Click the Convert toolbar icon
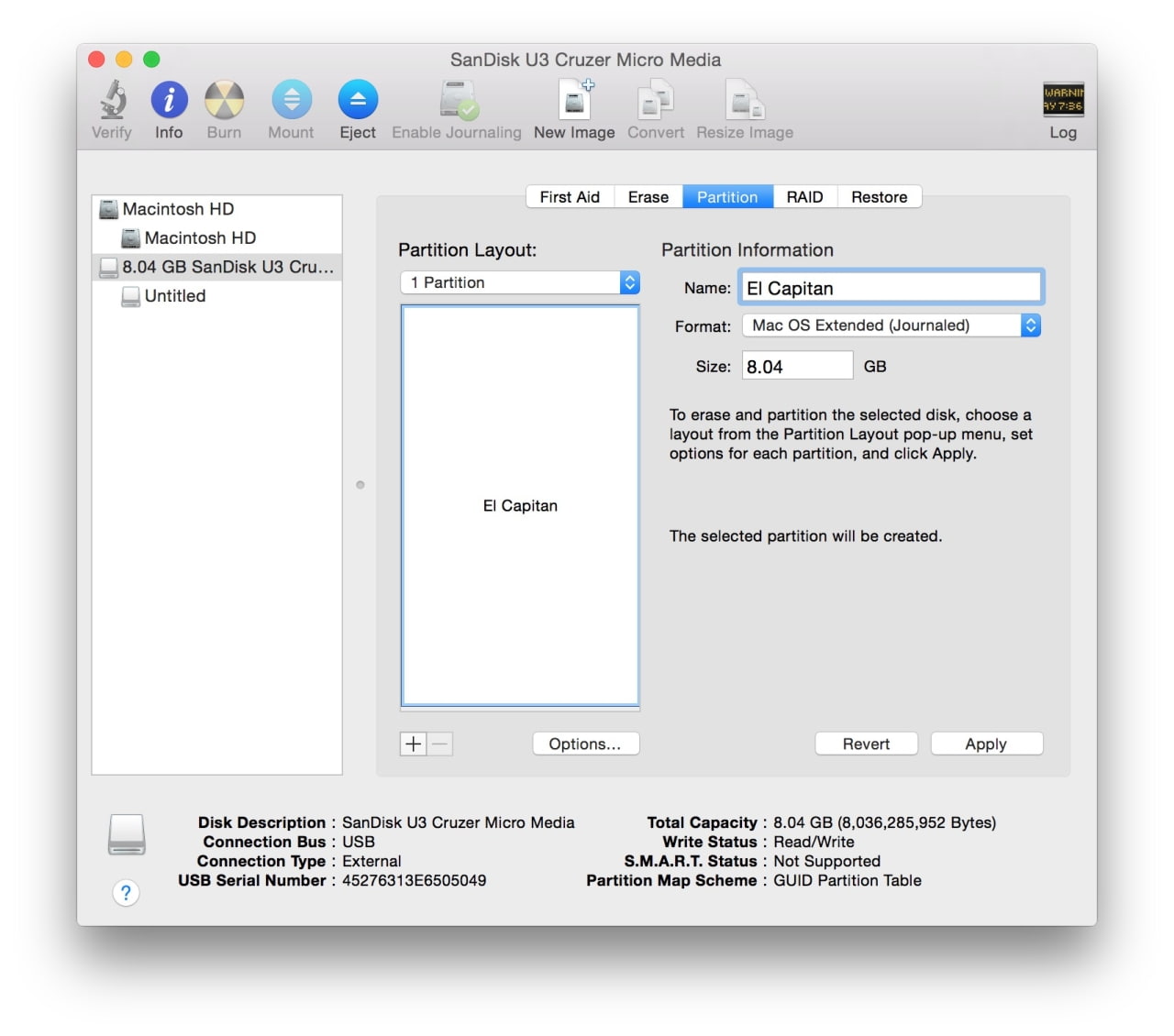The height and width of the screenshot is (1036, 1174). (655, 101)
